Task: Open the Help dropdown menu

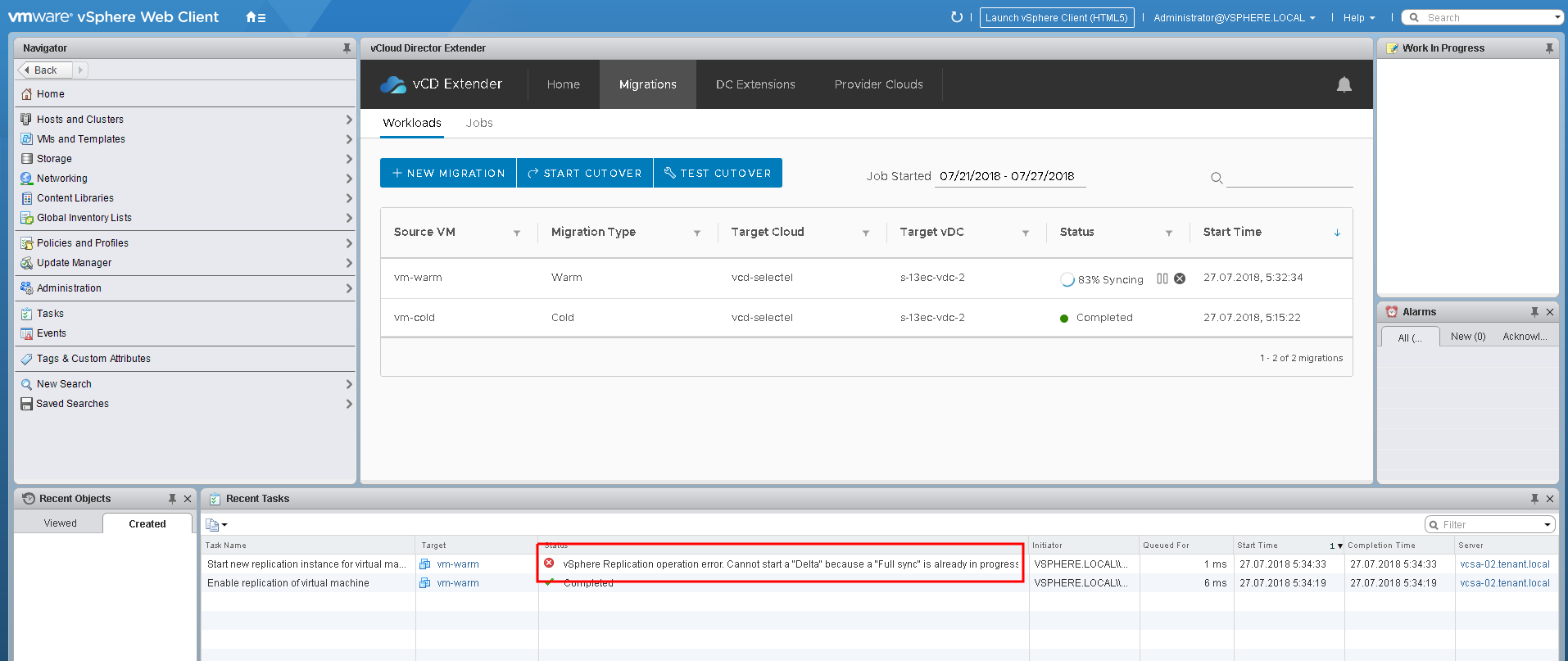Action: [x=1359, y=17]
